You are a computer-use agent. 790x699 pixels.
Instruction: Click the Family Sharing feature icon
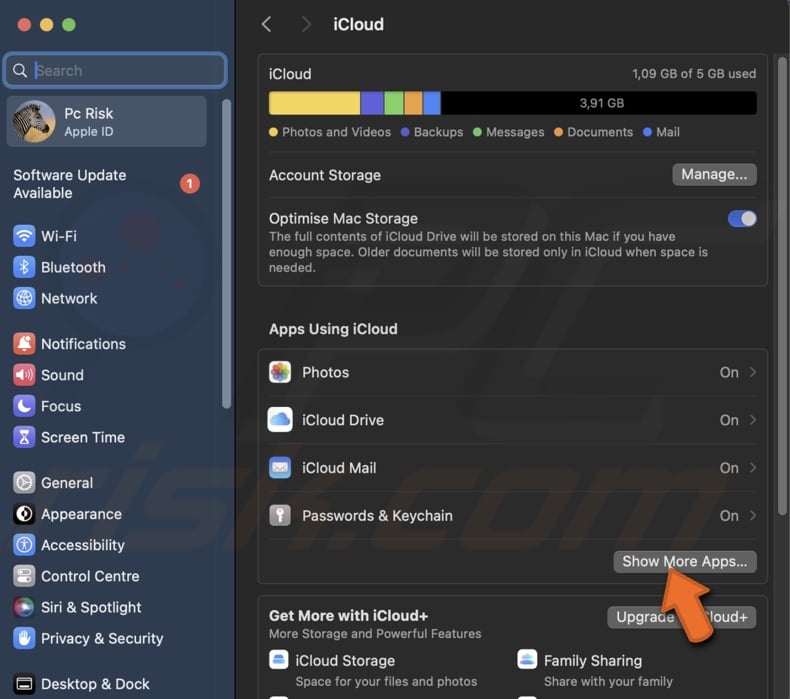coord(527,659)
